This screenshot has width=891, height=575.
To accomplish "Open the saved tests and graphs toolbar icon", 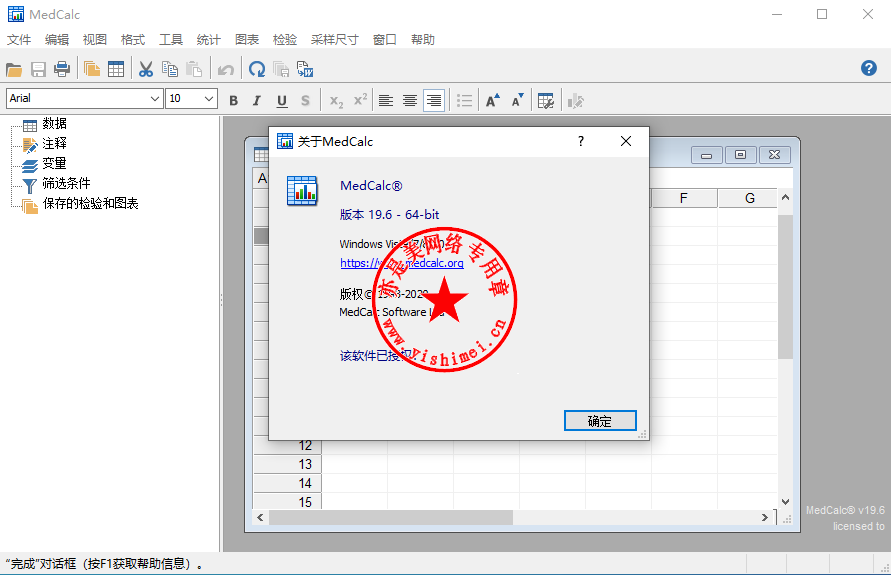I will click(x=91, y=69).
